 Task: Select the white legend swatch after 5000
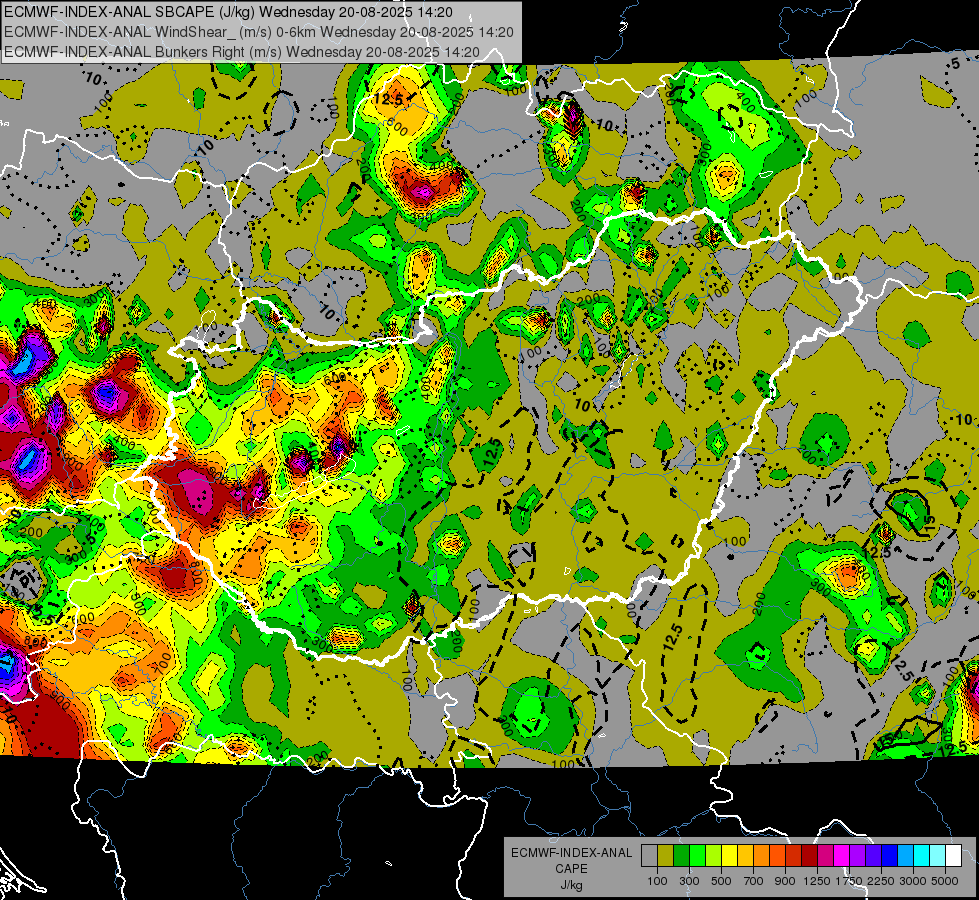[x=953, y=856]
